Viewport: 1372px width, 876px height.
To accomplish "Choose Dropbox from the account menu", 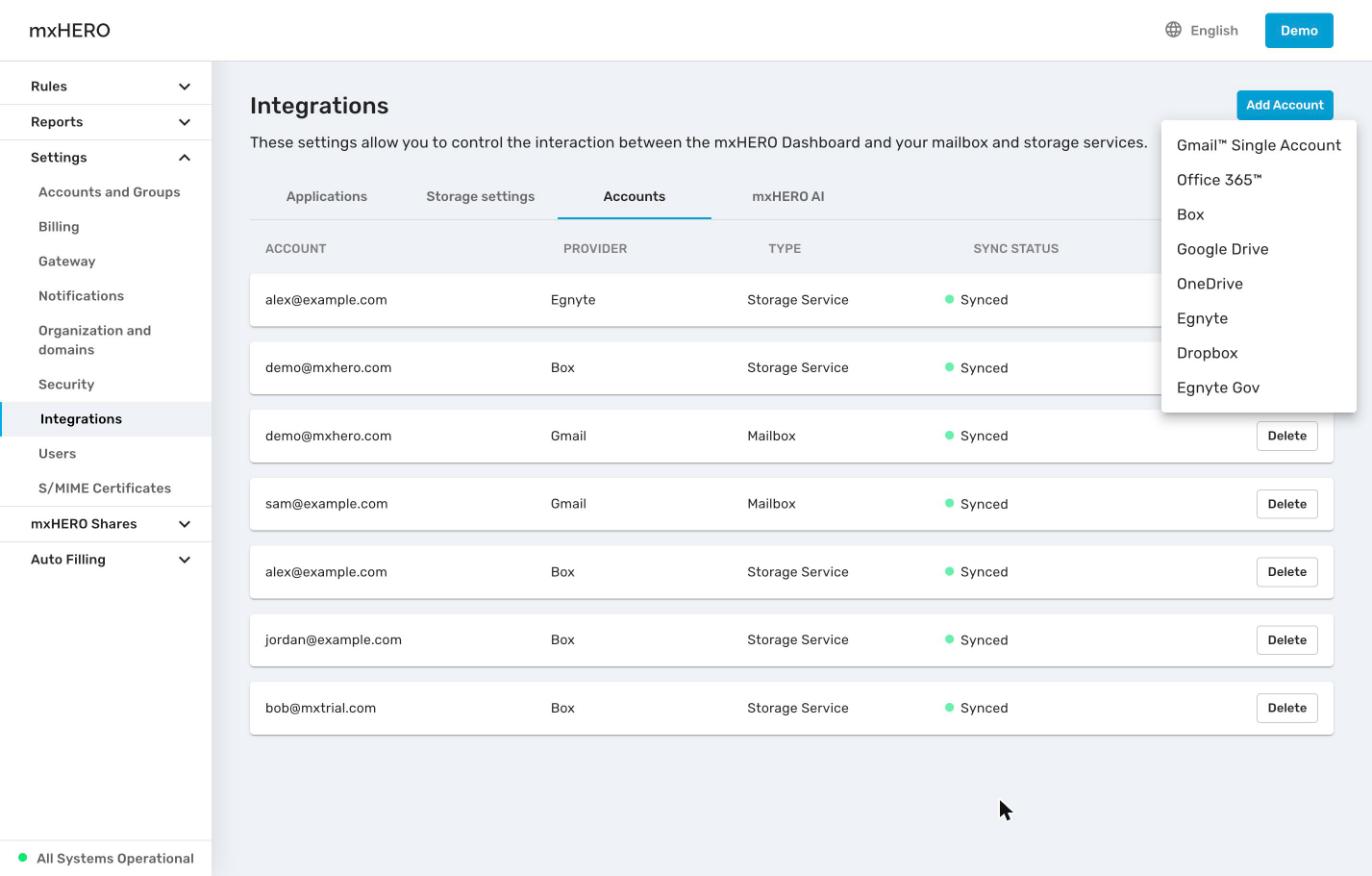I will [1258, 353].
